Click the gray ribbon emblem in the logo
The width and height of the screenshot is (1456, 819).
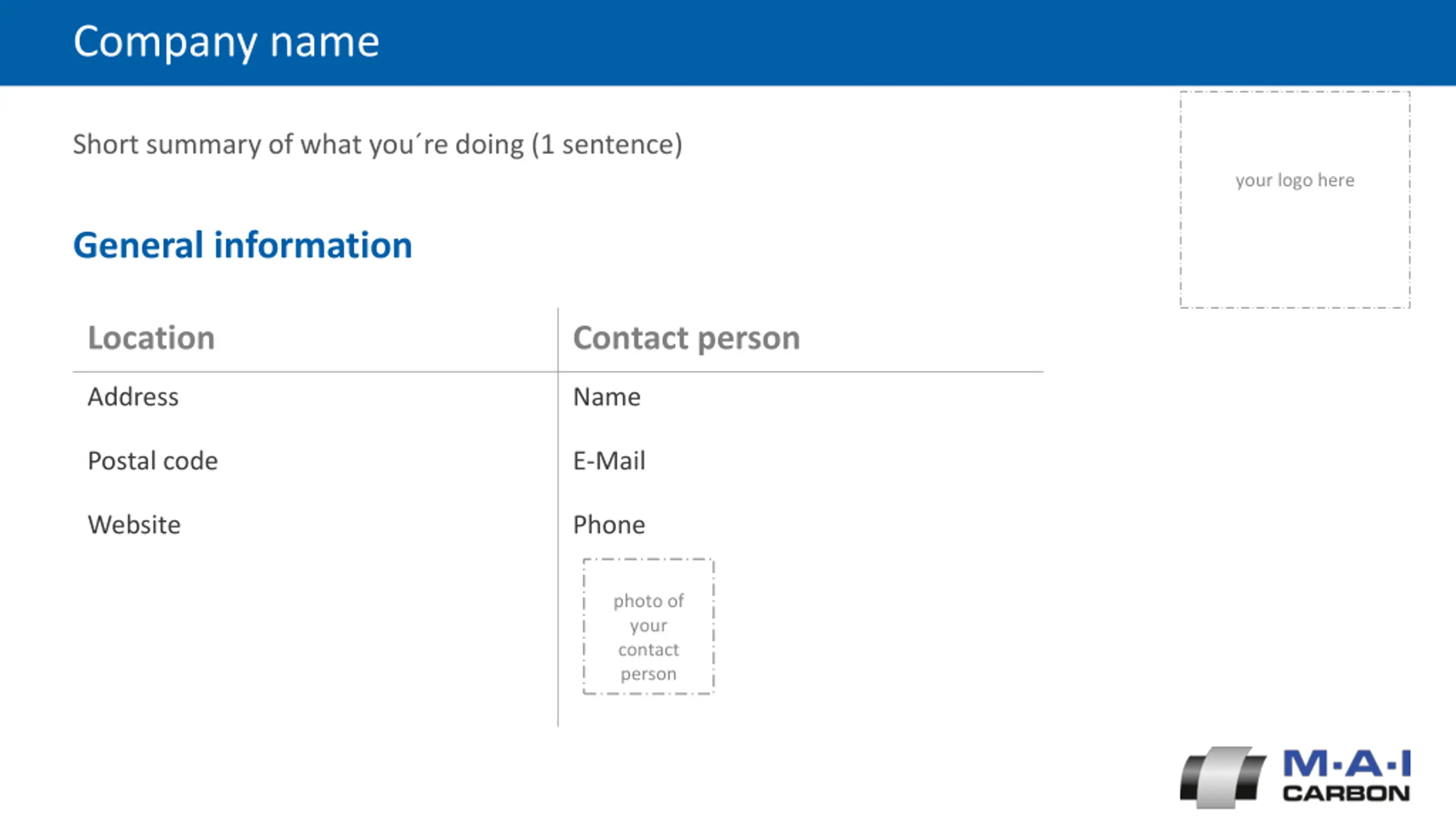1223,777
